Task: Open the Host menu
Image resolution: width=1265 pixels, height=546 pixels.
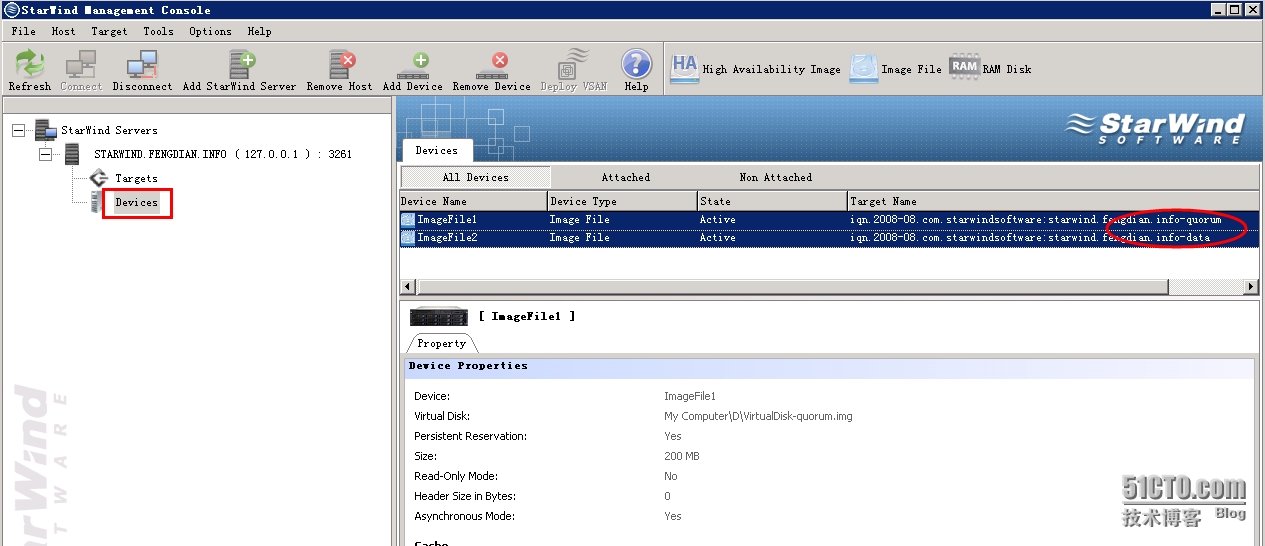Action: (64, 31)
